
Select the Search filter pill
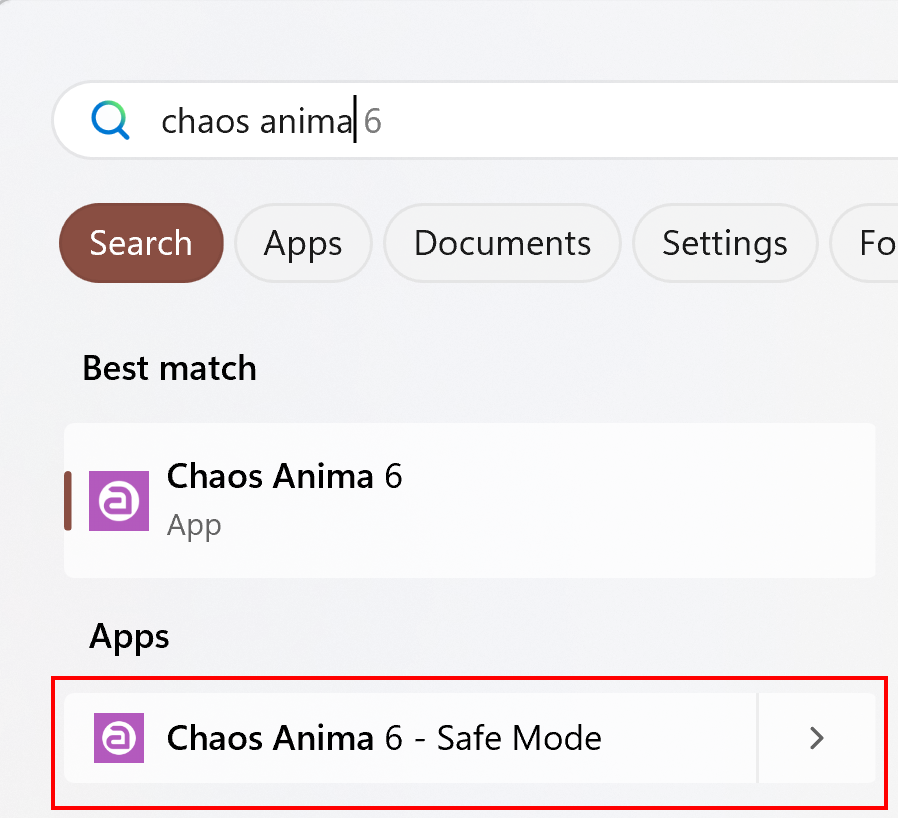(x=141, y=243)
